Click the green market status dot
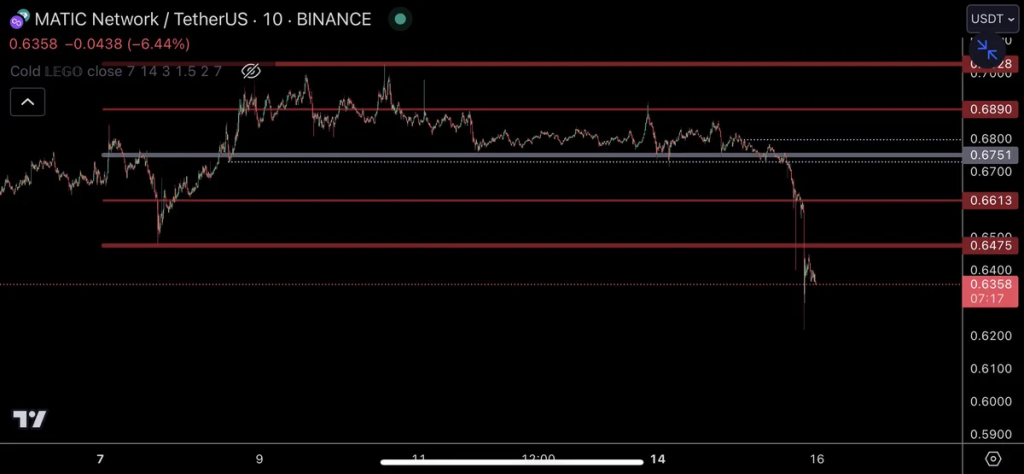 400,20
